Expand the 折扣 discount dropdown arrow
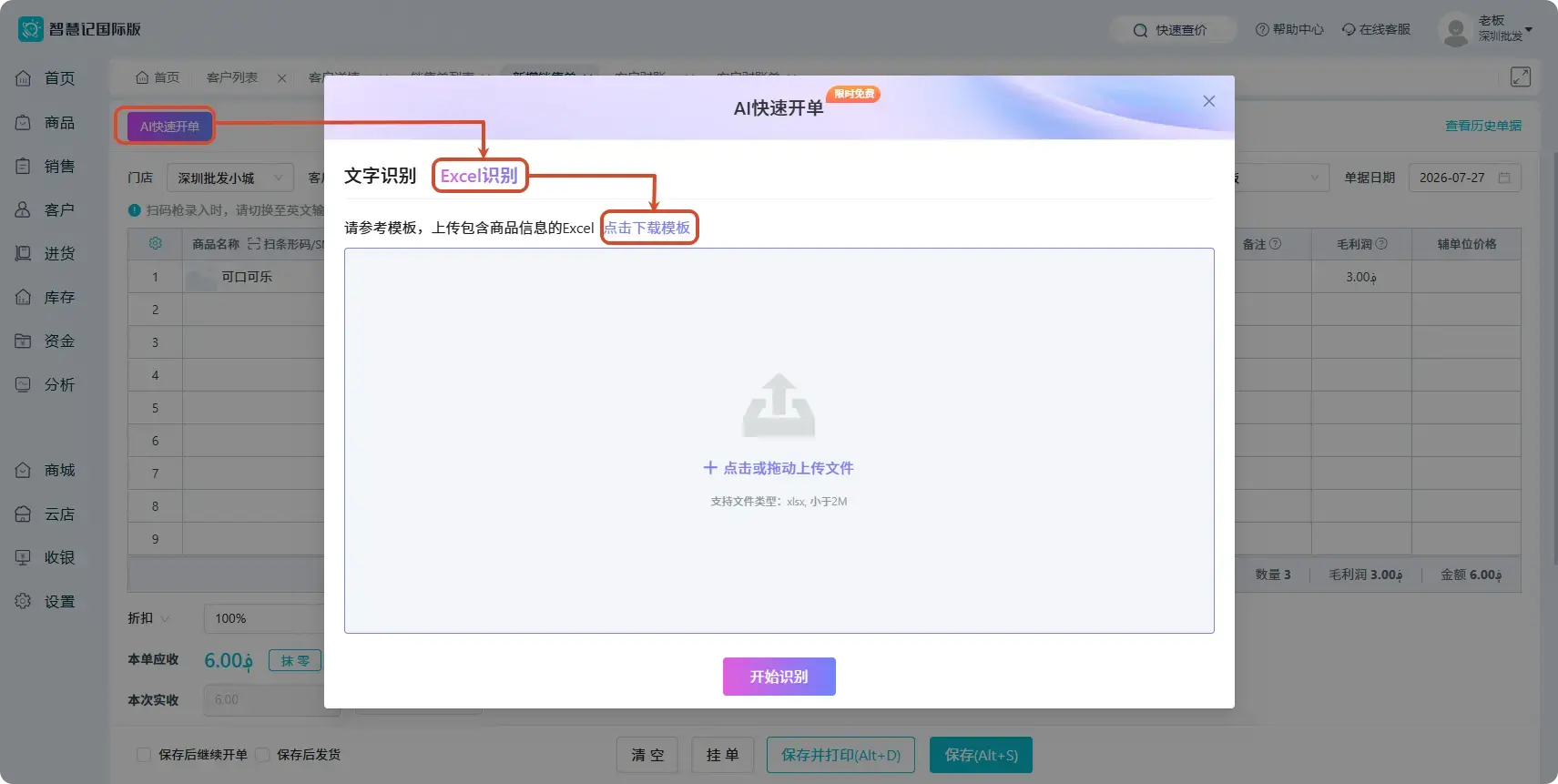This screenshot has width=1558, height=784. [x=165, y=618]
